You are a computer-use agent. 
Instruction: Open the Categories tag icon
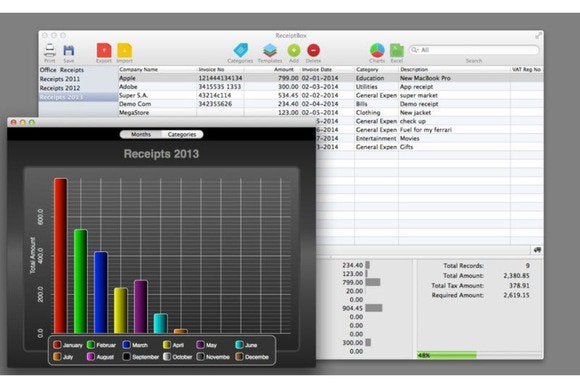coord(240,50)
